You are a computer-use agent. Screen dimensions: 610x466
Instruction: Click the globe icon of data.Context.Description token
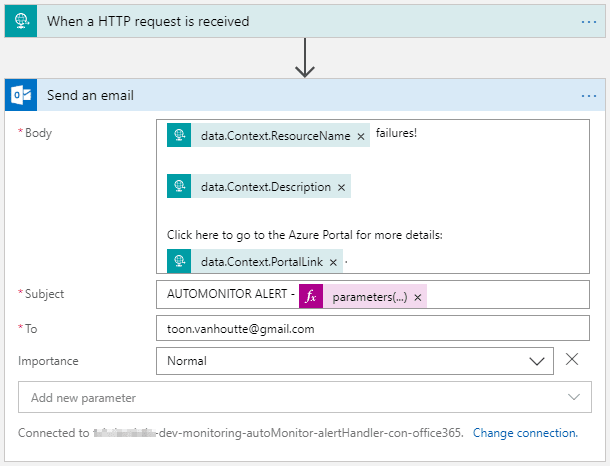[179, 186]
